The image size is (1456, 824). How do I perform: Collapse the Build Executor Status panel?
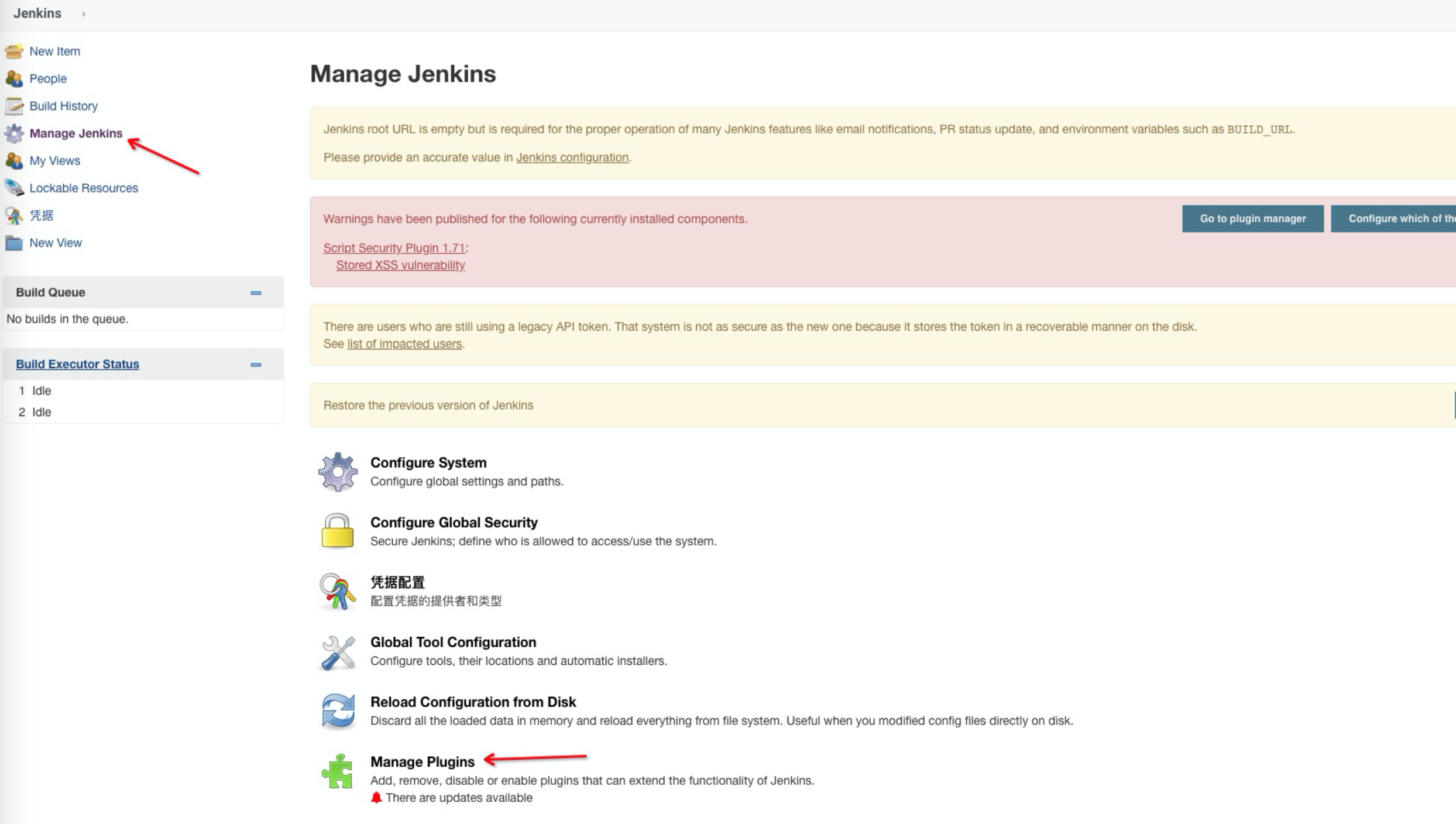coord(256,365)
